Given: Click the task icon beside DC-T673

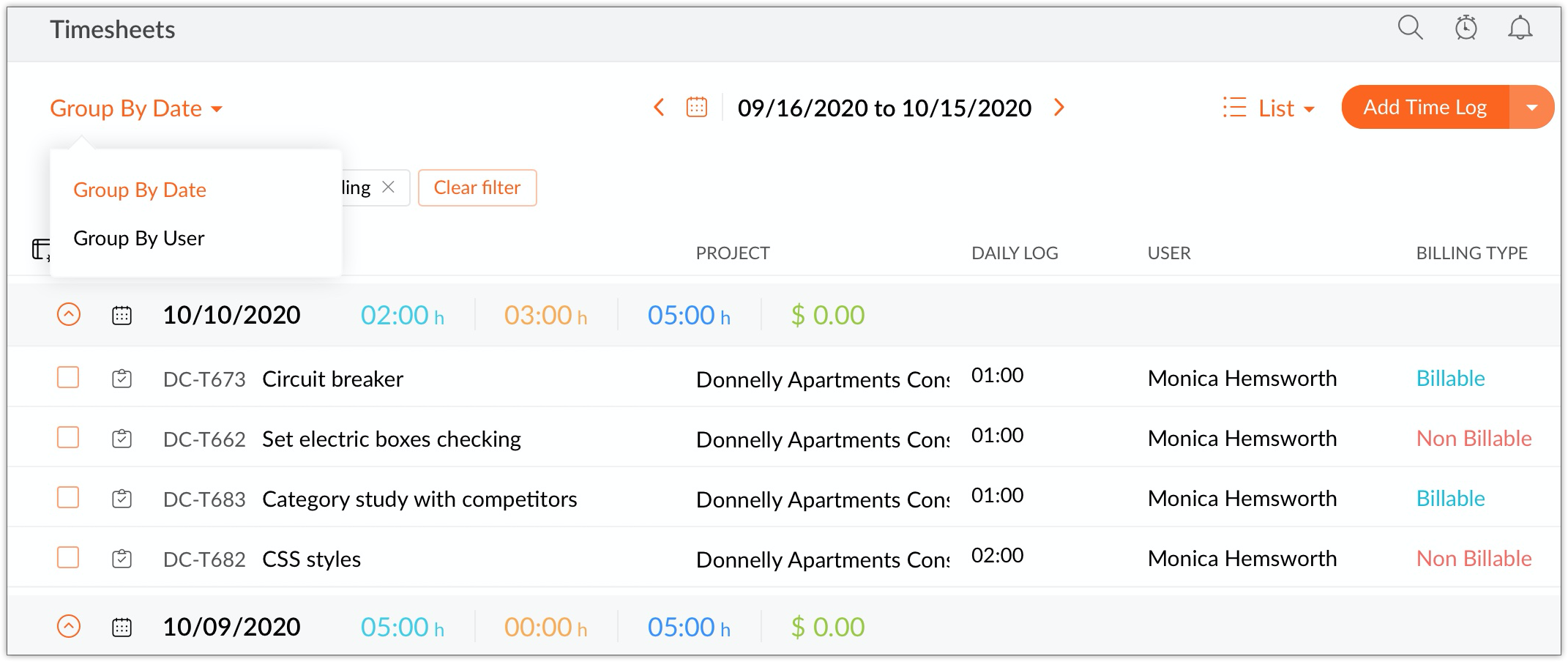Looking at the screenshot, I should [x=122, y=379].
